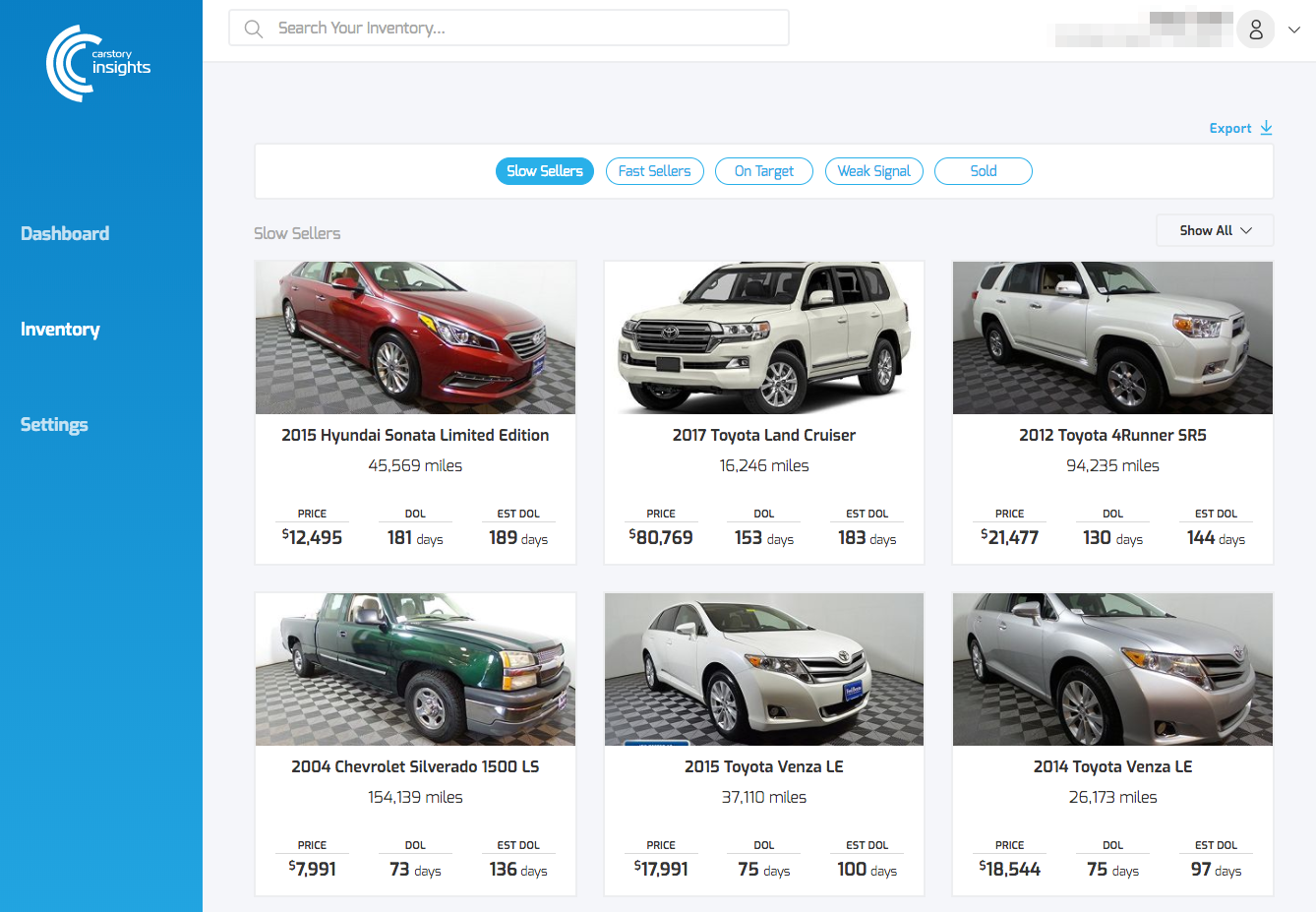This screenshot has width=1316, height=912.
Task: Click the $80,769 price value
Action: click(x=661, y=537)
